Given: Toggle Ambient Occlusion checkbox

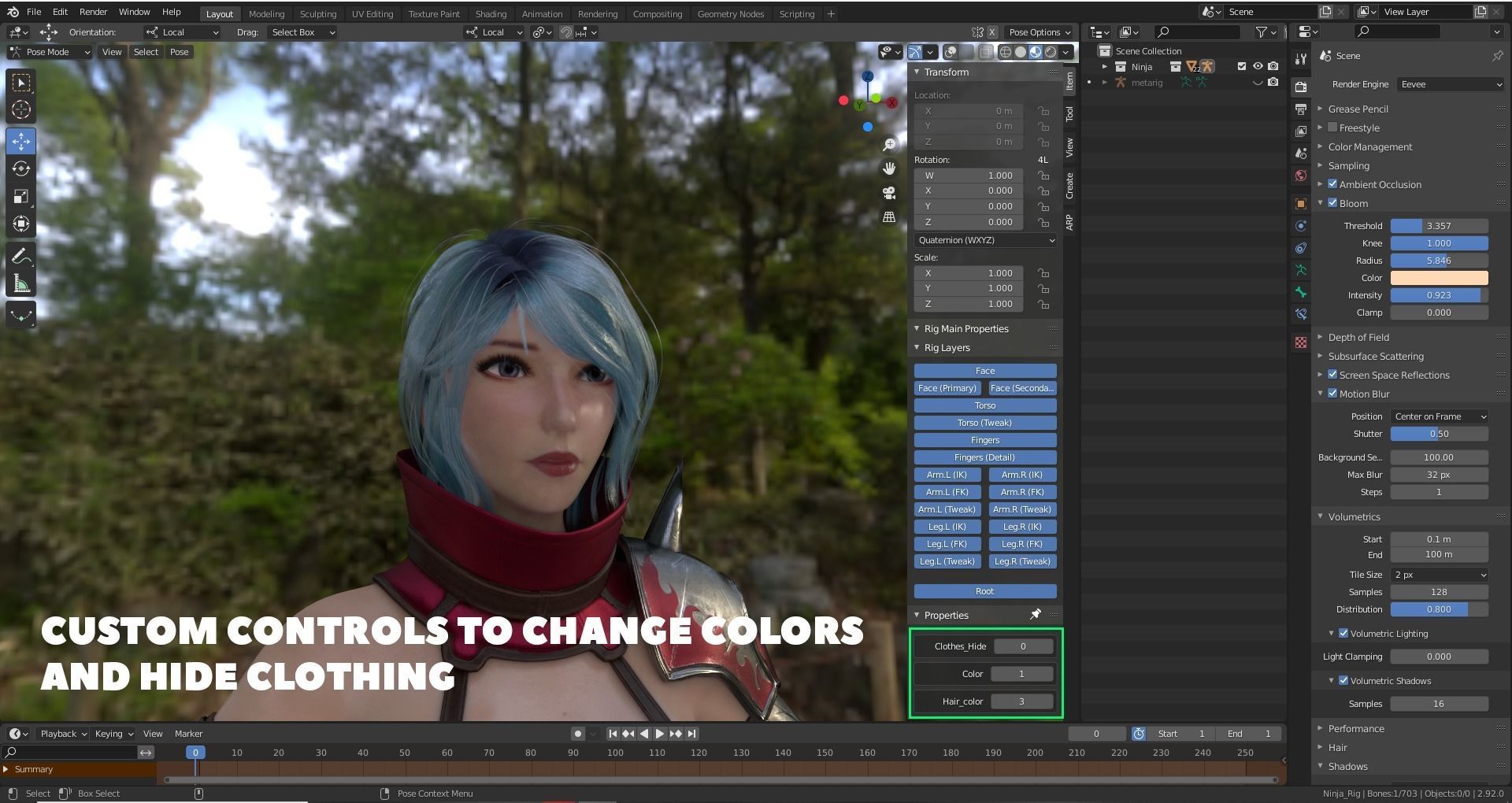Looking at the screenshot, I should click(1332, 184).
